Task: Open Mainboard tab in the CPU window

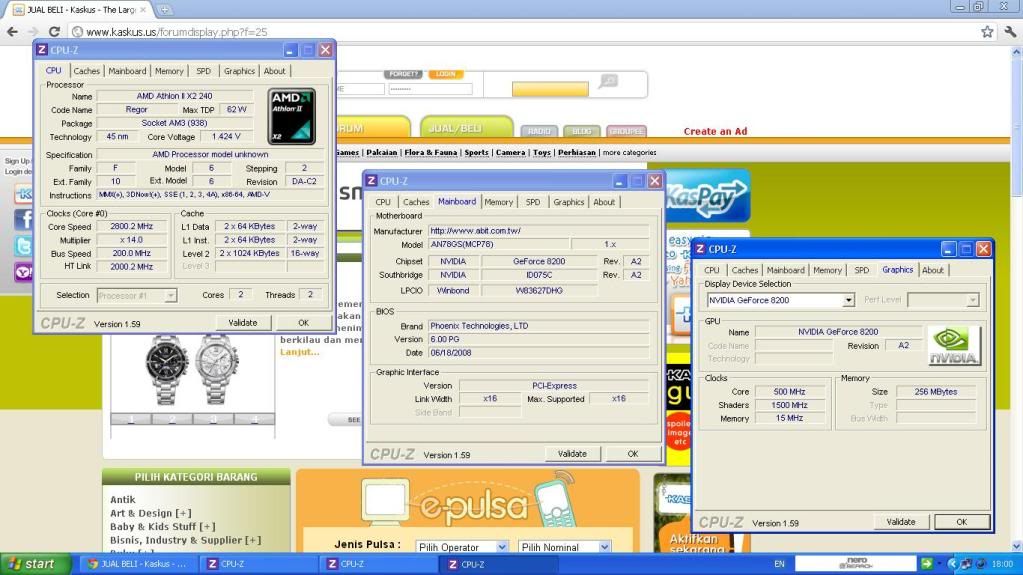Action: pos(127,70)
